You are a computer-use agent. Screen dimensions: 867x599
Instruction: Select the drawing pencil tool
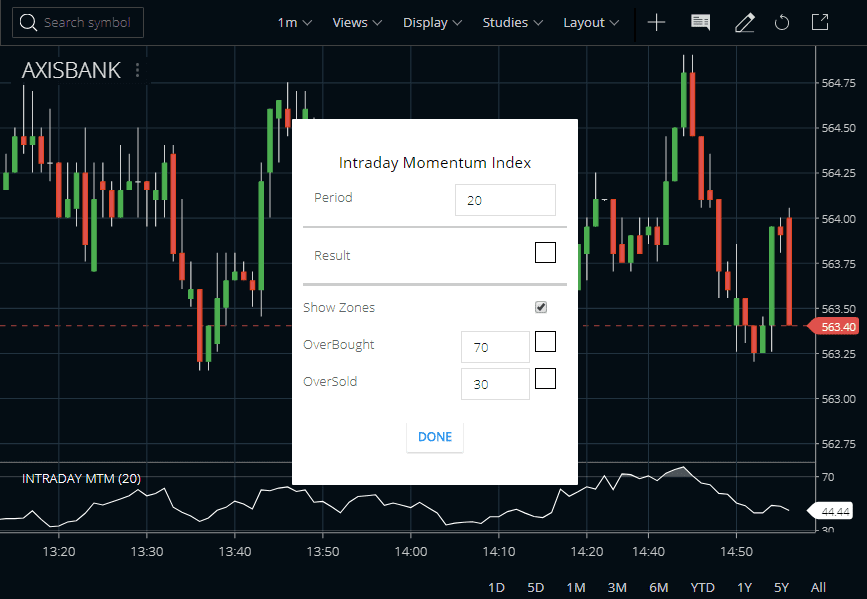(x=744, y=22)
